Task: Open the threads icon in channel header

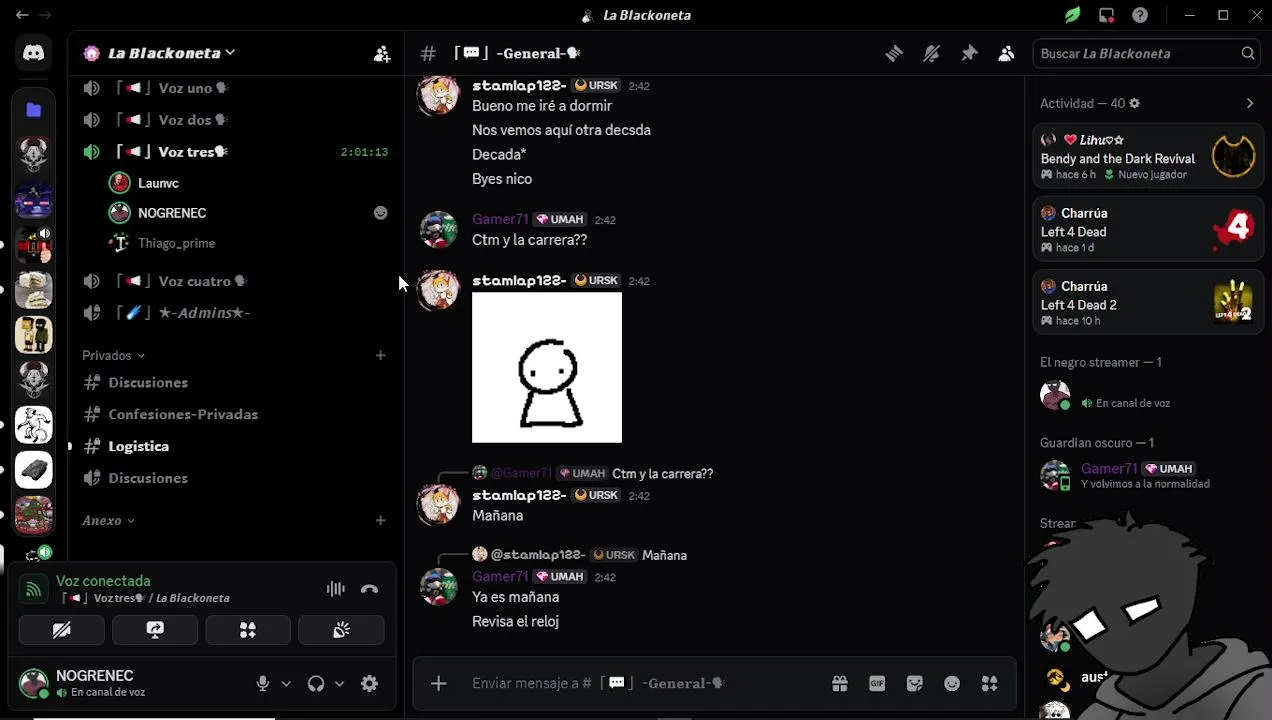Action: coord(894,54)
